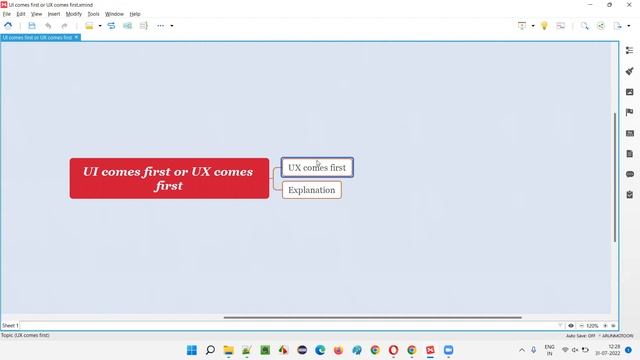Open the Insert menu
The height and width of the screenshot is (360, 640).
pos(54,14)
